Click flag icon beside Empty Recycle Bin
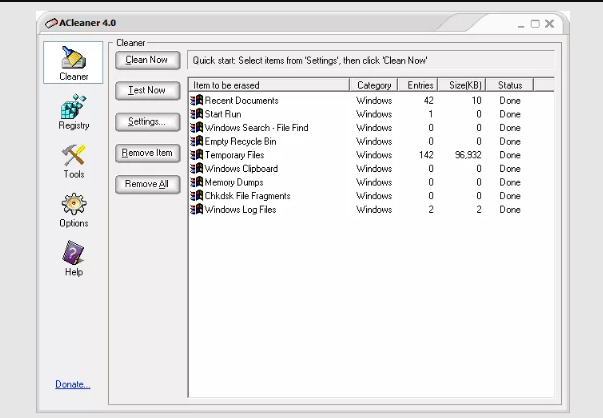603x418 pixels. 197,141
